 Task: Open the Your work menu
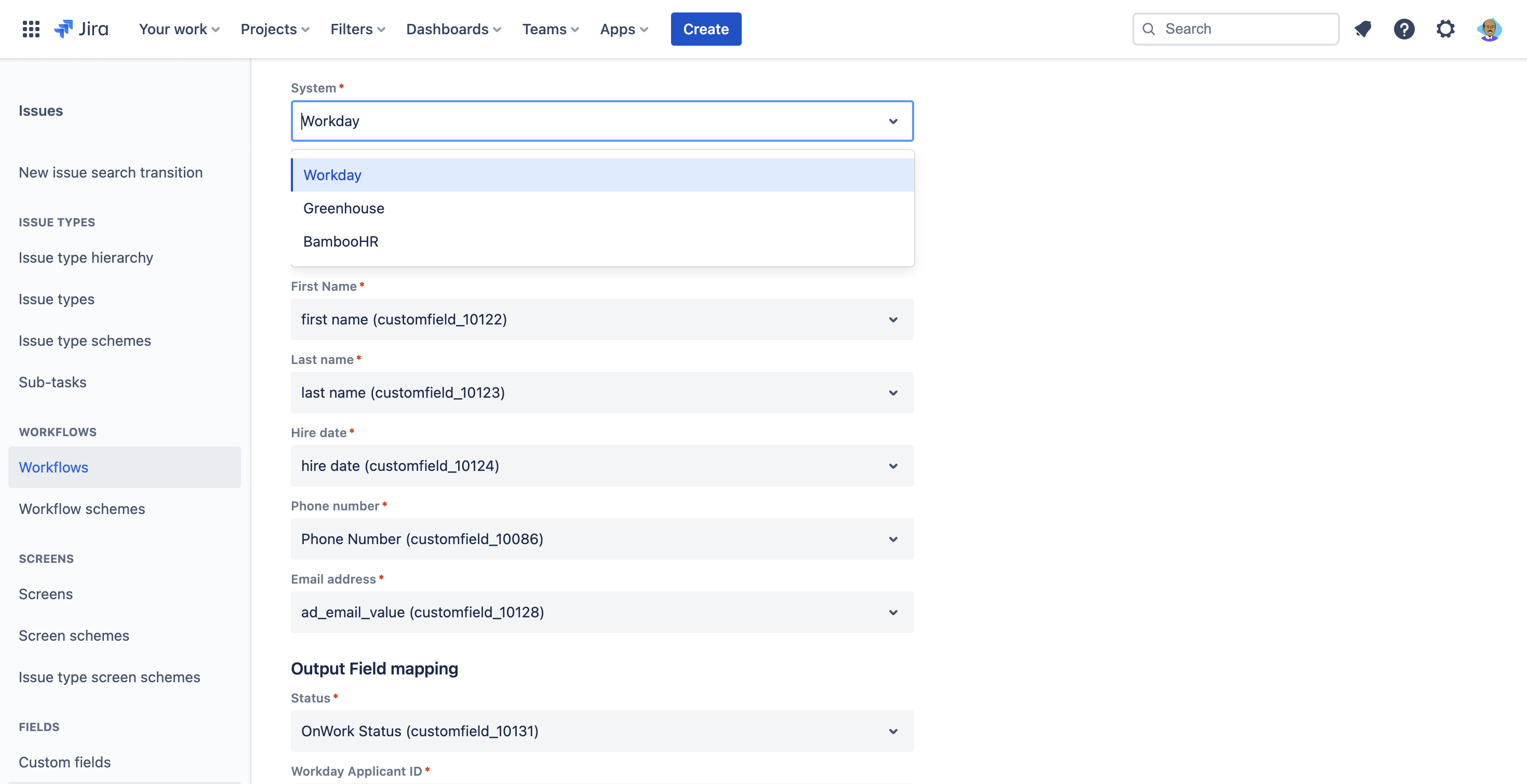179,29
